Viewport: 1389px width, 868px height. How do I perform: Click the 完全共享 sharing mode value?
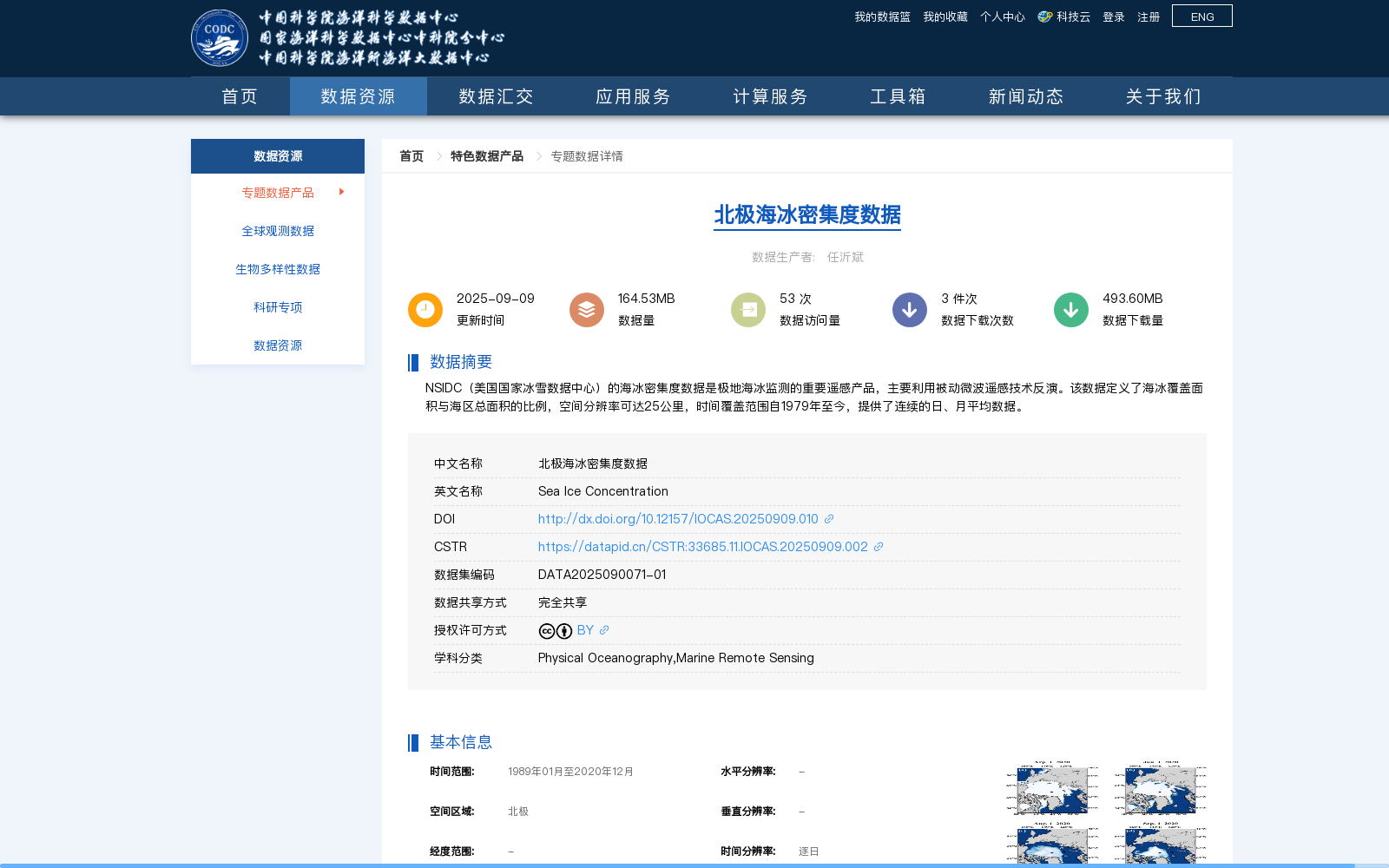[563, 602]
